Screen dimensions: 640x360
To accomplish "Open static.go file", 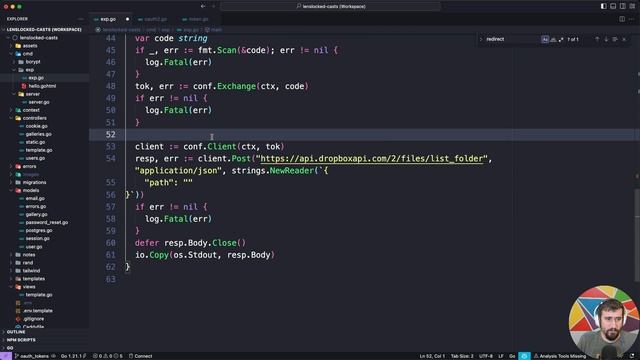I will (x=44, y=142).
